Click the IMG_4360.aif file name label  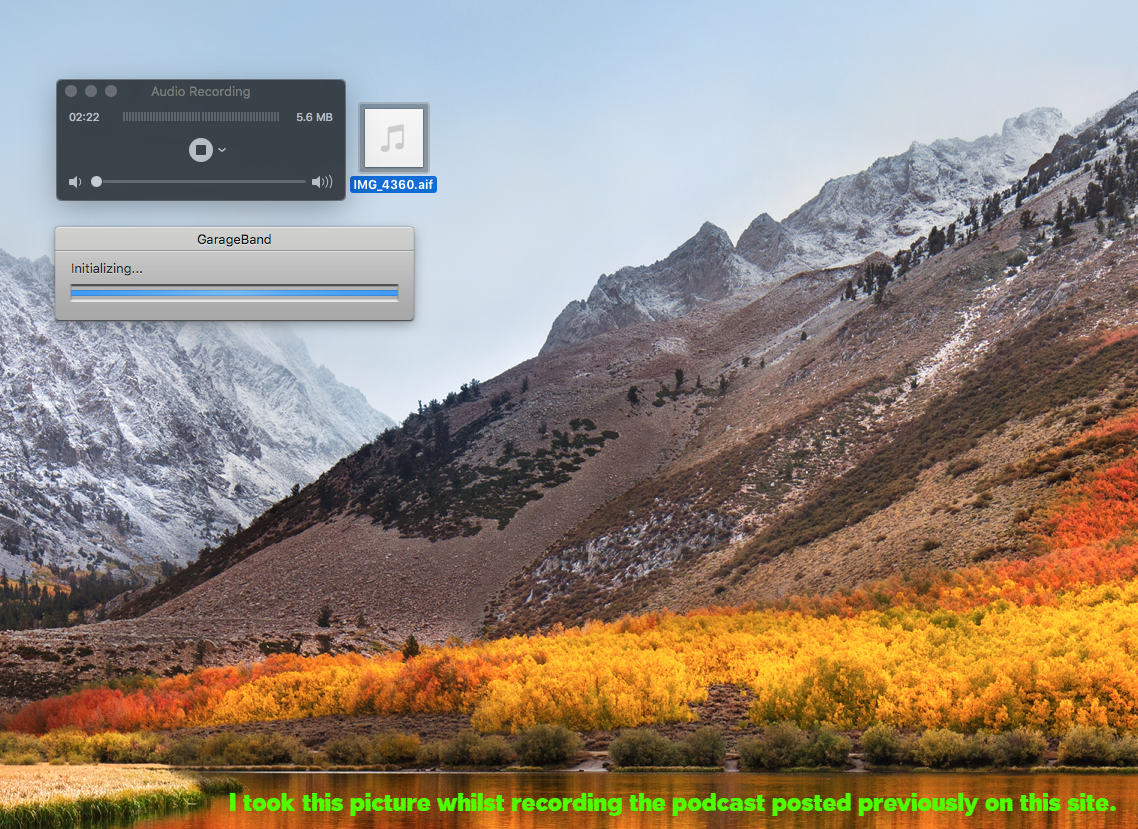(393, 184)
